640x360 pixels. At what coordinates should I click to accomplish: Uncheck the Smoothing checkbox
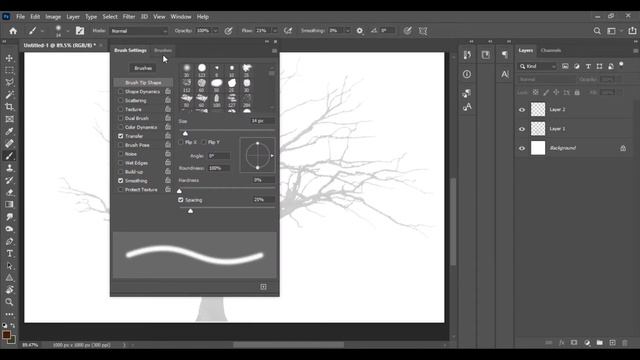pyautogui.click(x=120, y=180)
